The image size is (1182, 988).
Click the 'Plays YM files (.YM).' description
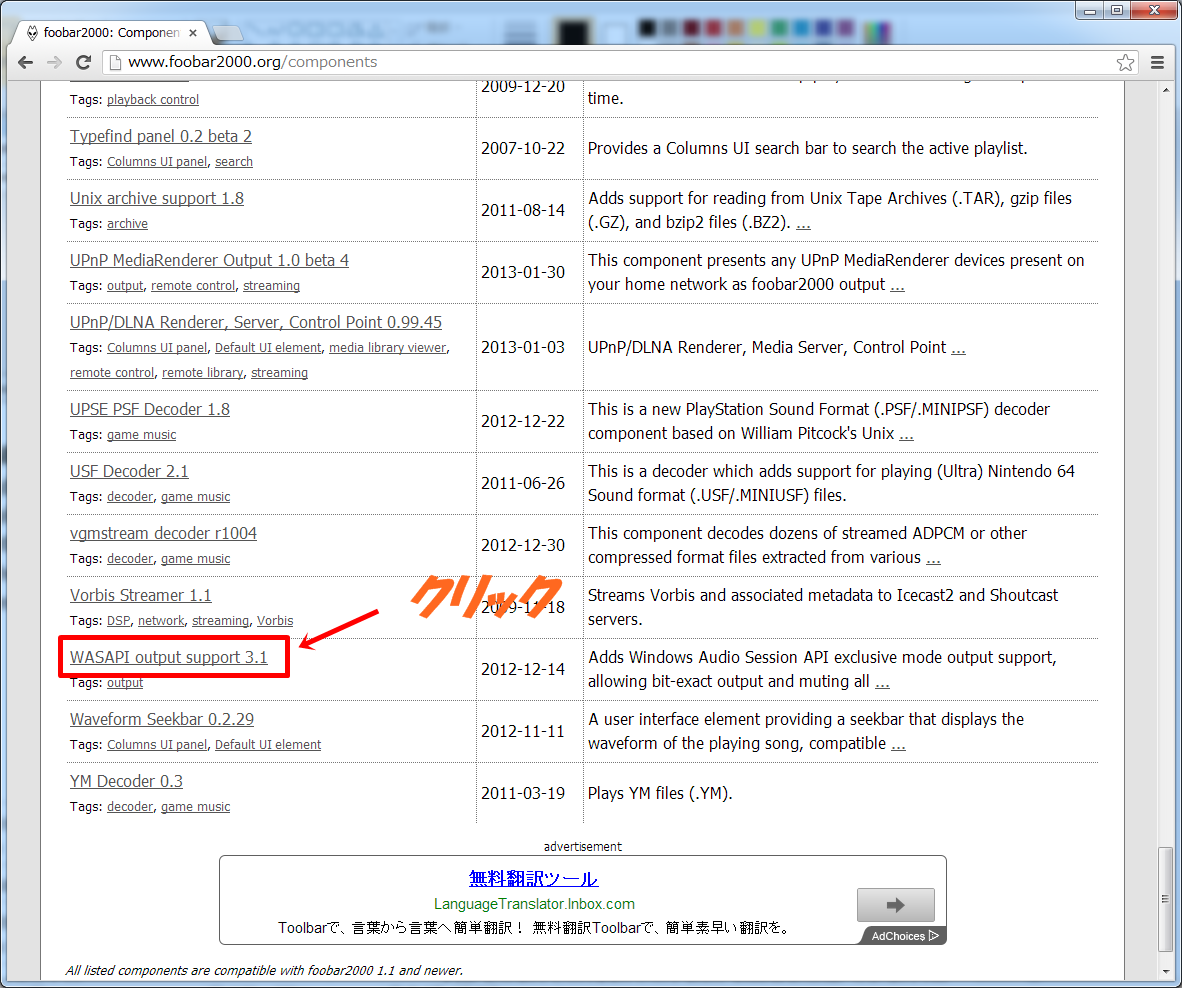[x=660, y=794]
